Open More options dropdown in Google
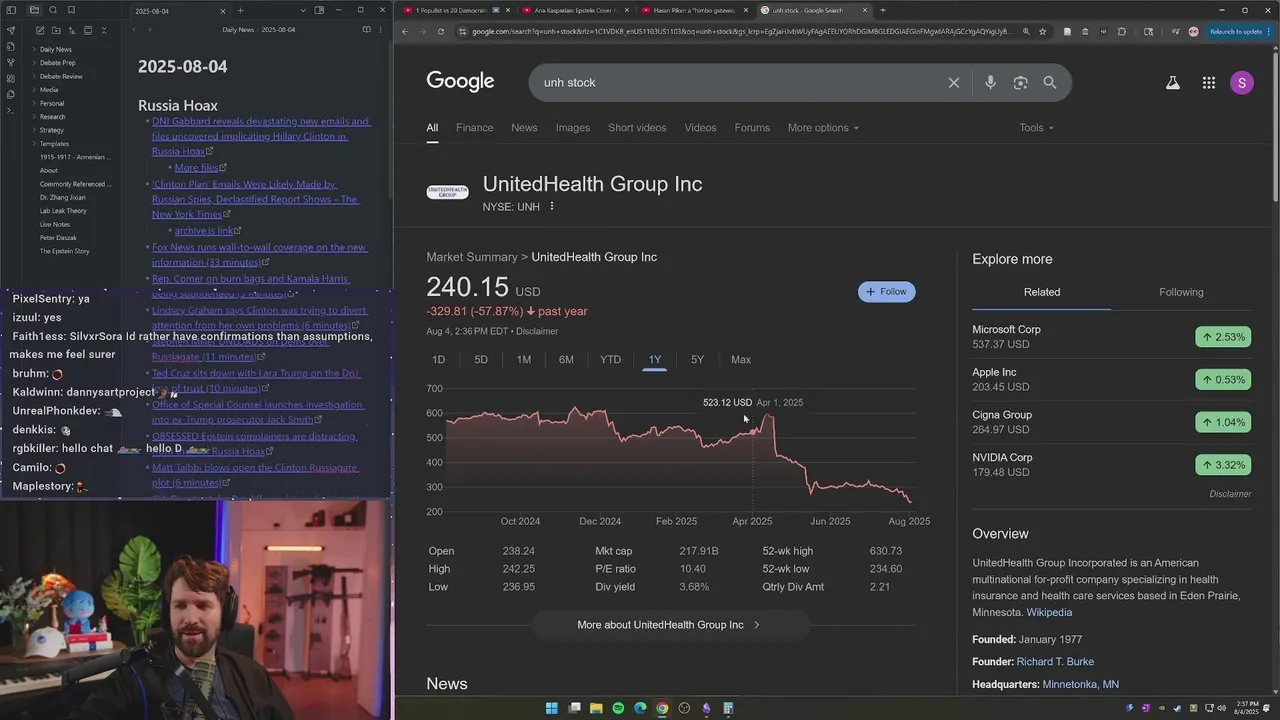 pos(823,128)
